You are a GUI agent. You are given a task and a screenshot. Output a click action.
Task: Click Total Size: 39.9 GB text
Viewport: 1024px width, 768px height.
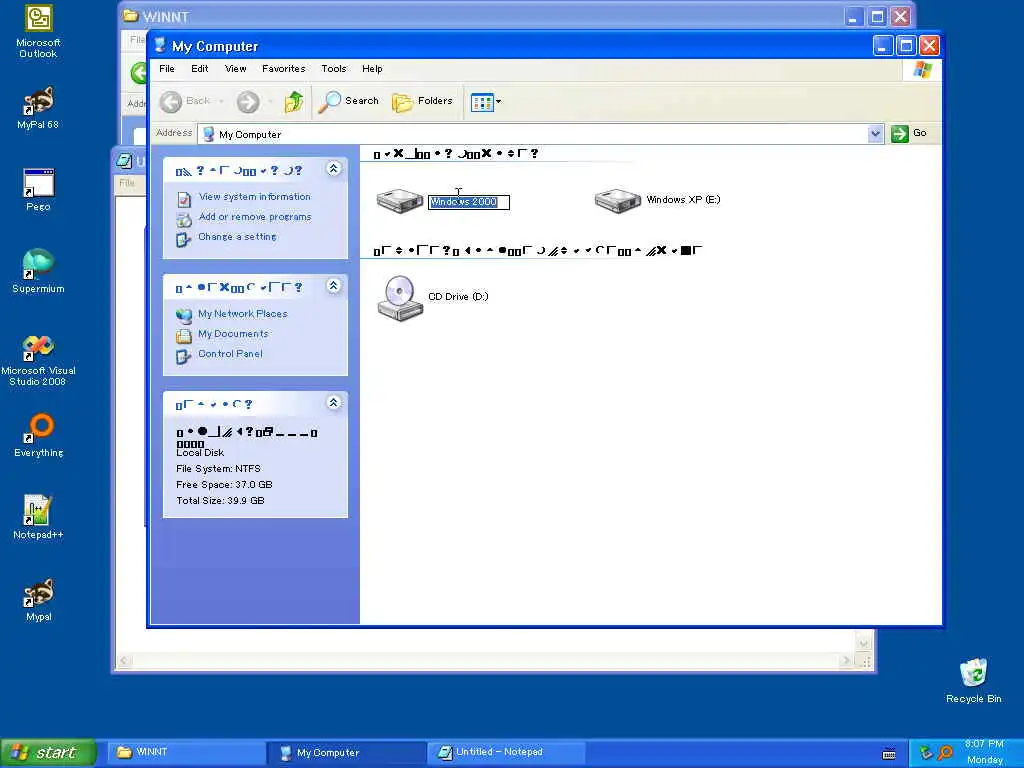click(220, 500)
